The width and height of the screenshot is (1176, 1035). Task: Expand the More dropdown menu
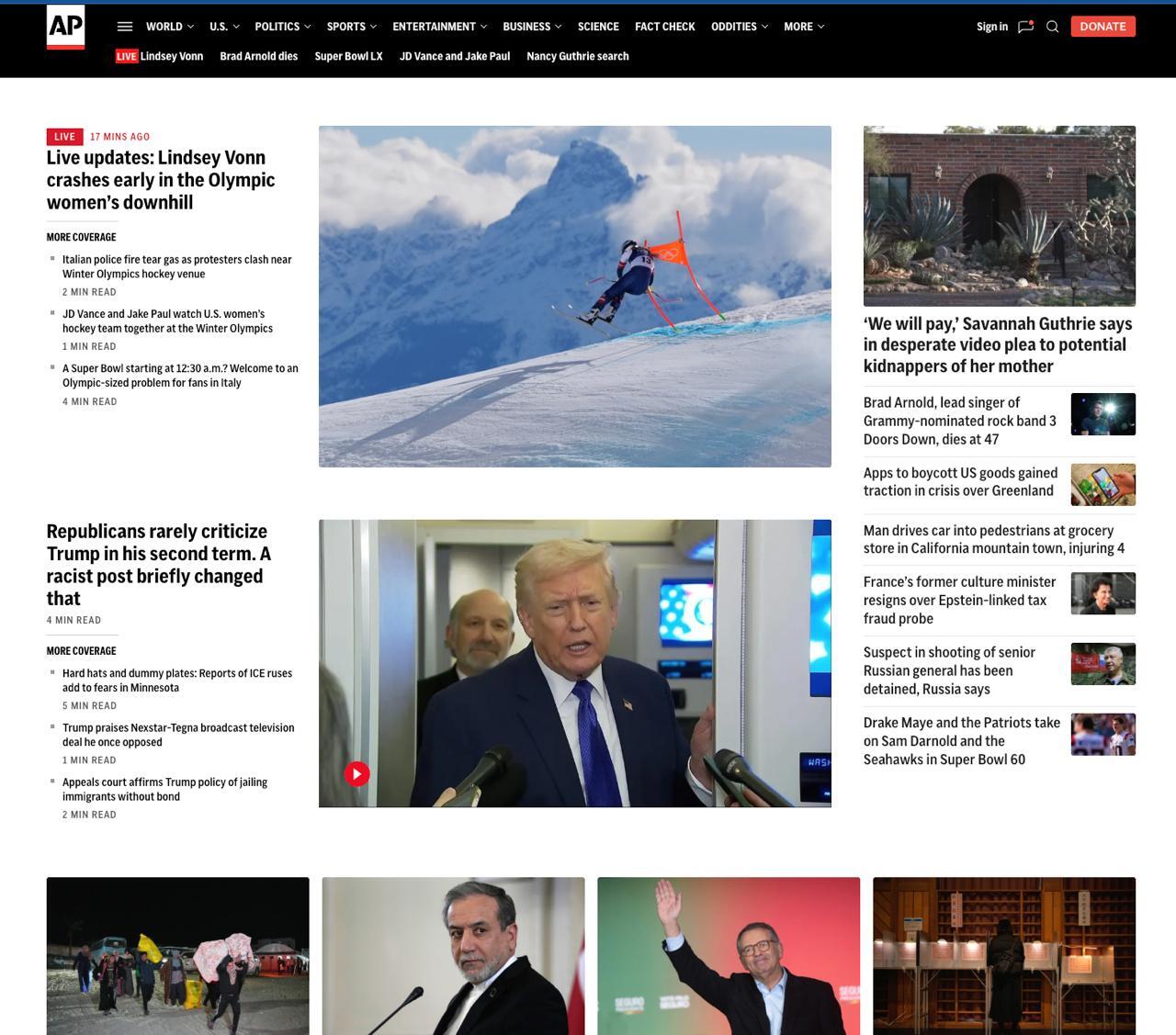(804, 27)
